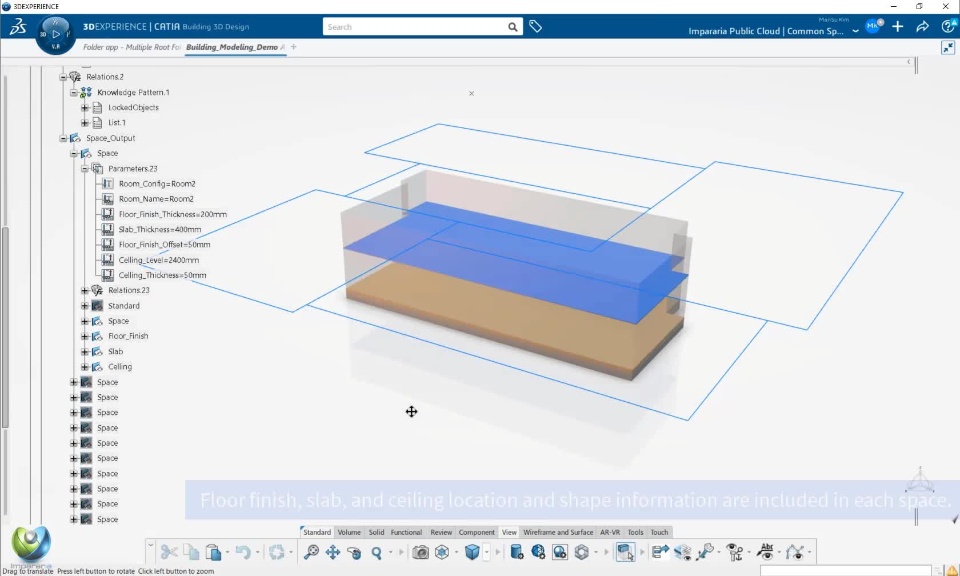Switch to the Solid toolbar tab

(377, 533)
